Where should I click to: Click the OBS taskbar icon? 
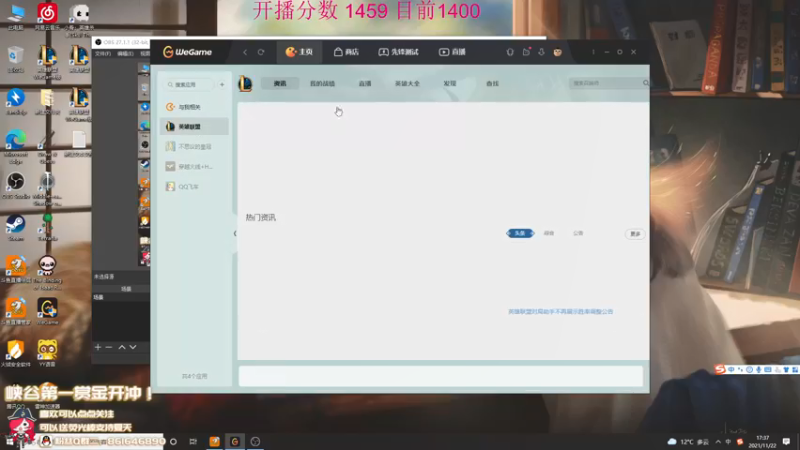click(x=255, y=441)
